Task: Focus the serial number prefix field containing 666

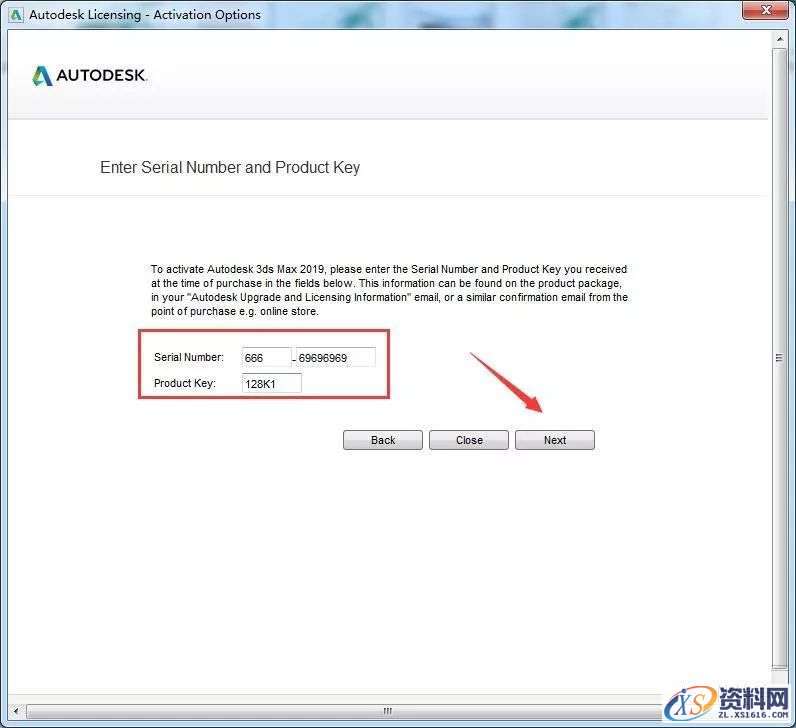Action: (266, 357)
